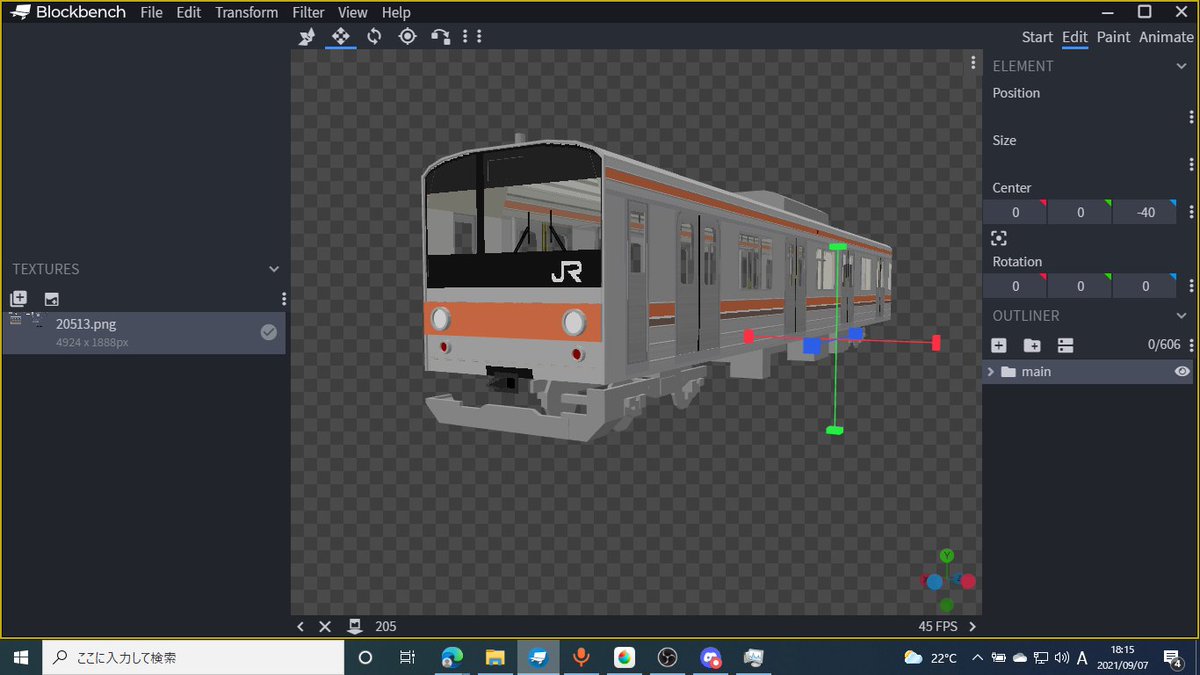Select the Move tool in the toolbar
1200x675 pixels.
[341, 36]
